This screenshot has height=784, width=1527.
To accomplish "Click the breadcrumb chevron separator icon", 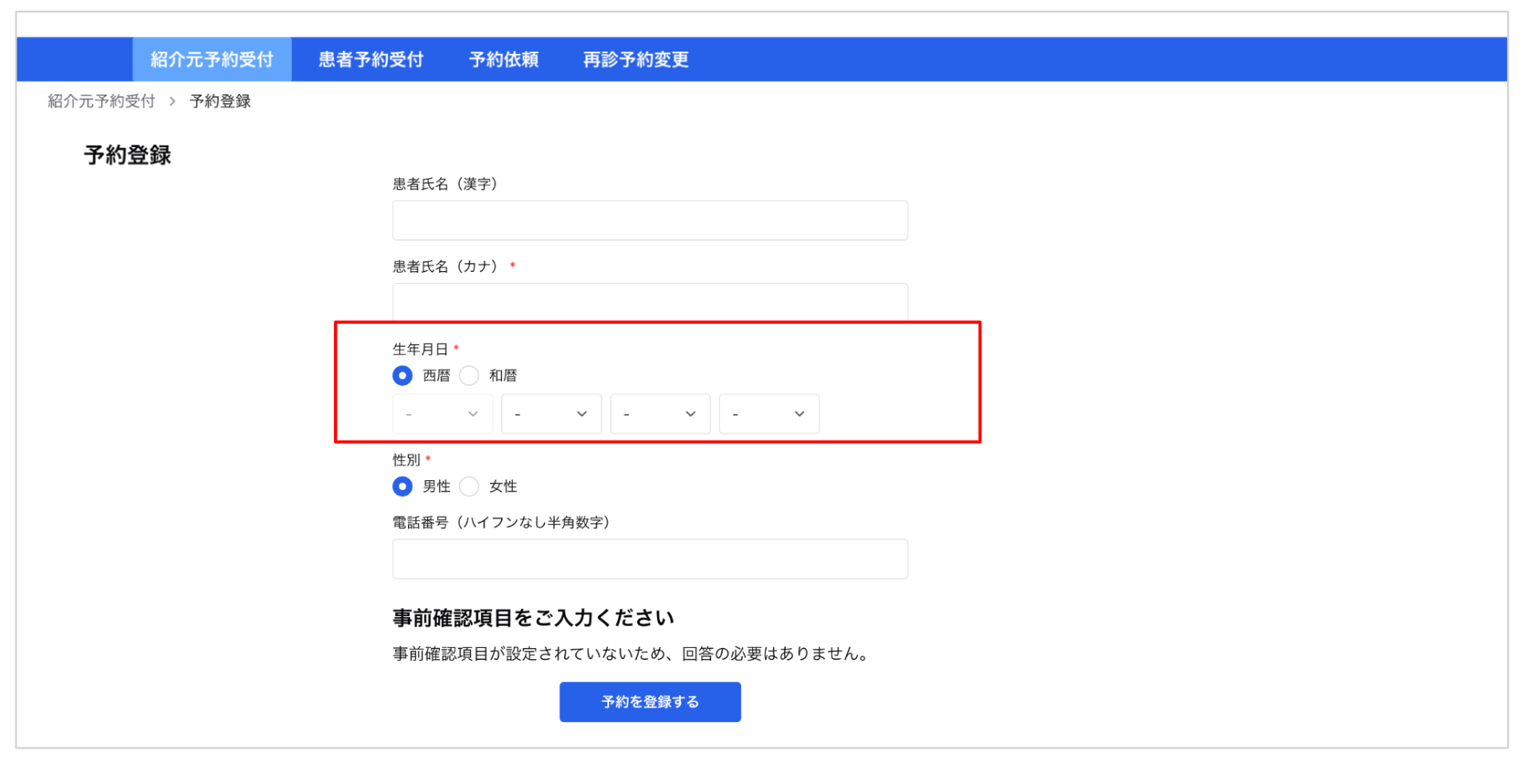I will [x=172, y=101].
